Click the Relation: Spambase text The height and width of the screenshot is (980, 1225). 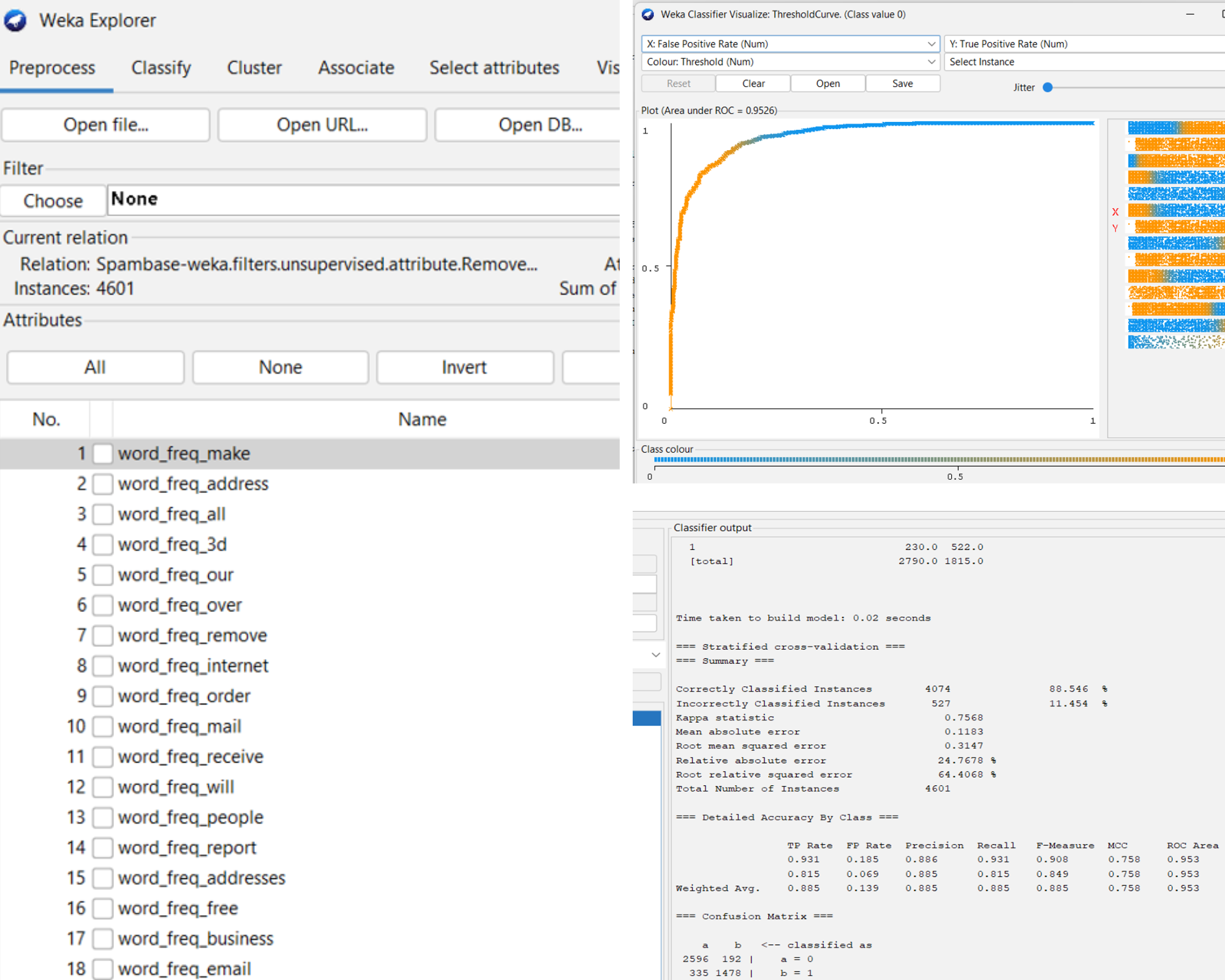click(x=279, y=265)
